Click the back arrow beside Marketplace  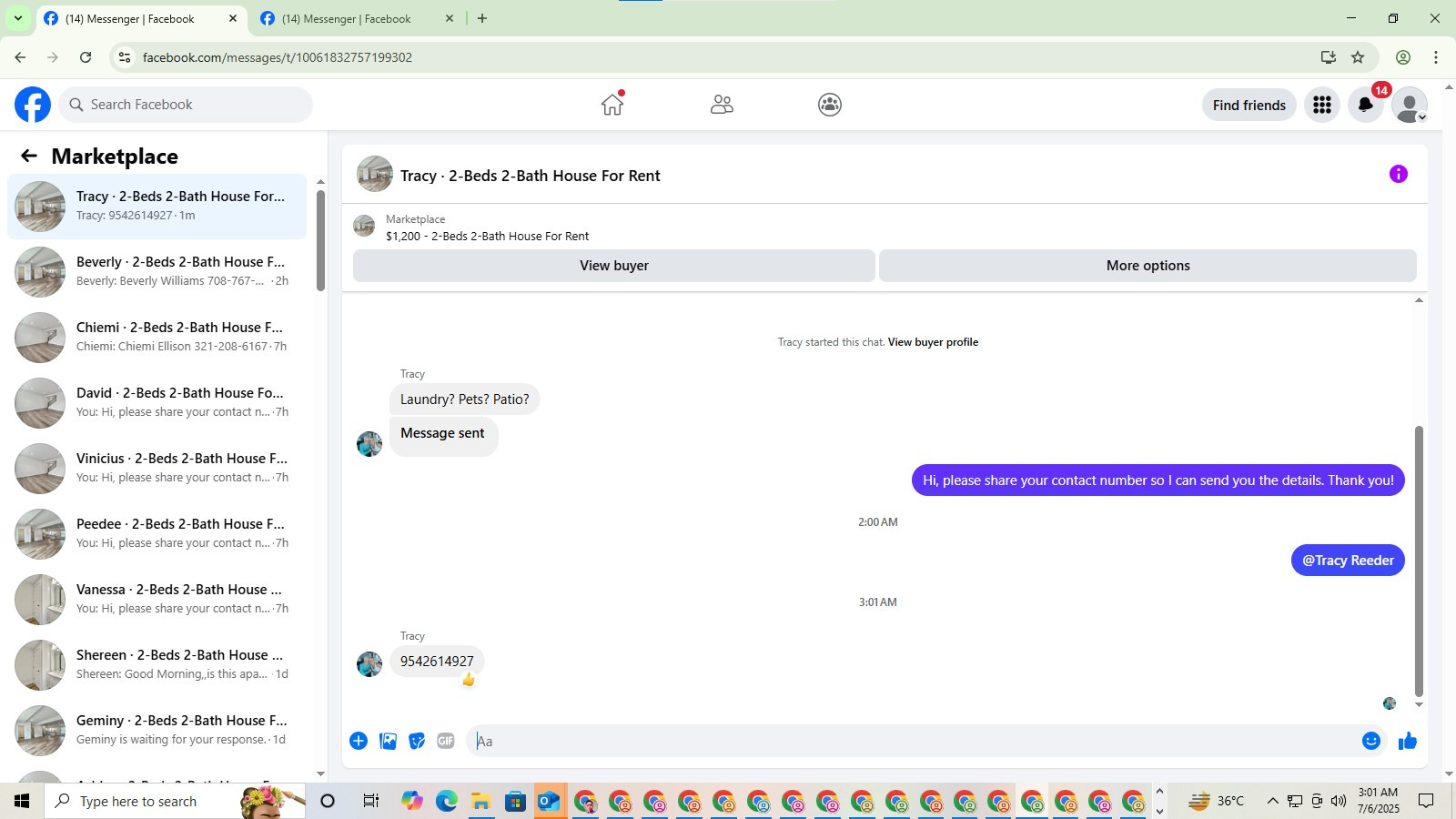29,157
